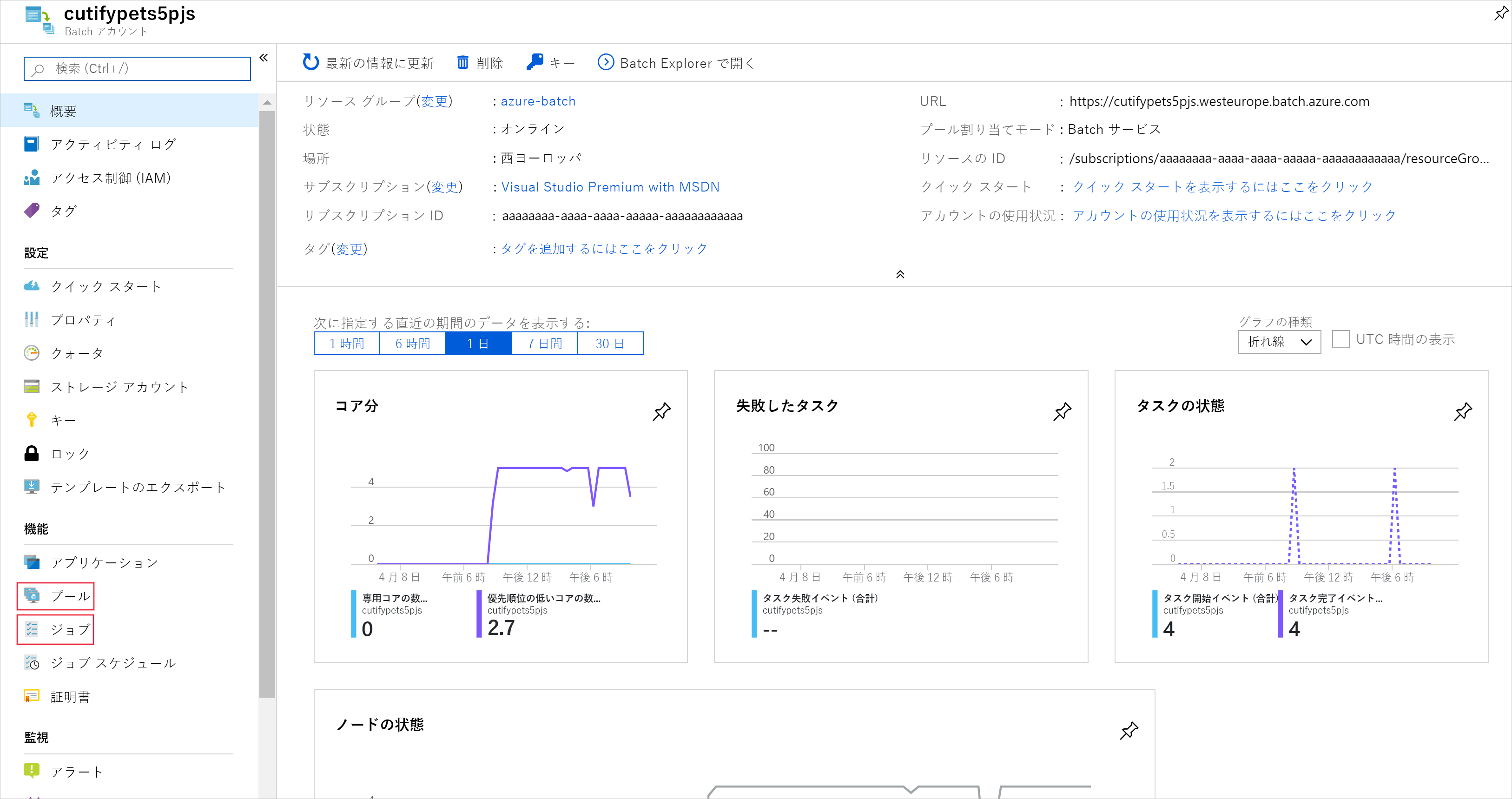1512x799 pixels.
Task: Collapse the essentials section with double chevron
Action: click(900, 274)
